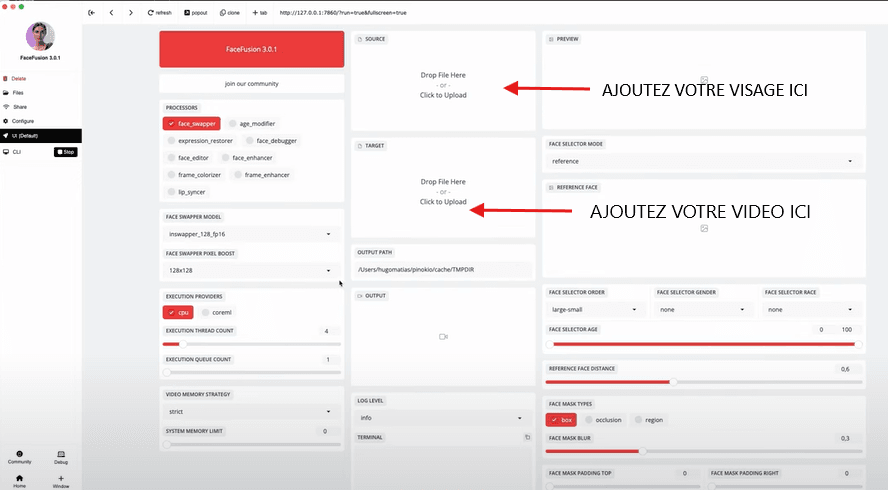Click the video icon in Output panel
The width and height of the screenshot is (888, 490).
coord(443,336)
